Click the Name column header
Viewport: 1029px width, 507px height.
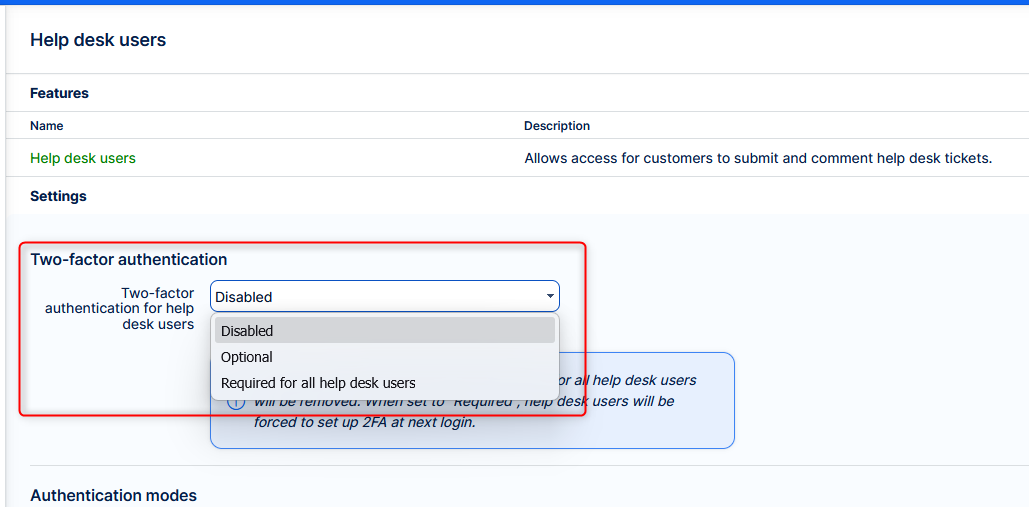(47, 126)
